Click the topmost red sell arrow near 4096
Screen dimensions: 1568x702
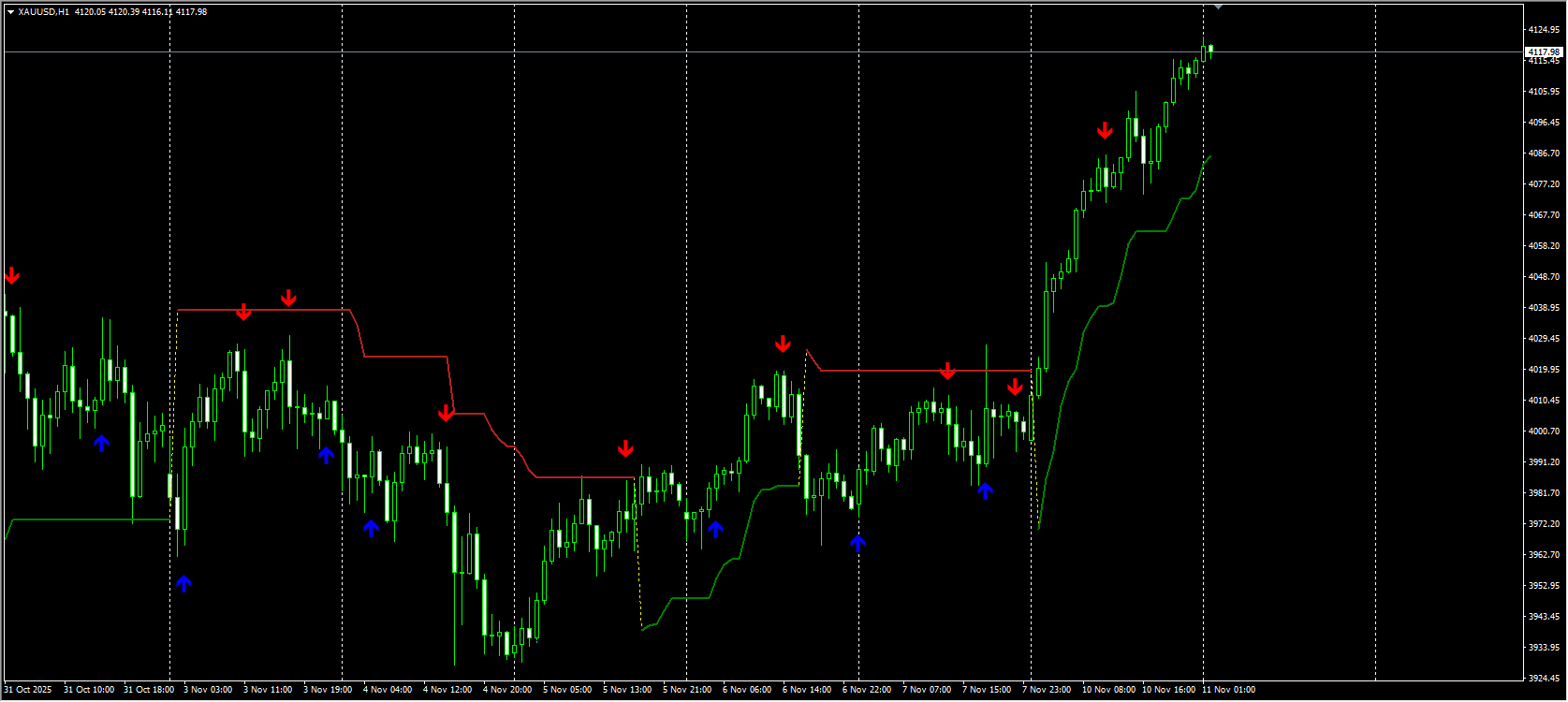pyautogui.click(x=1105, y=130)
